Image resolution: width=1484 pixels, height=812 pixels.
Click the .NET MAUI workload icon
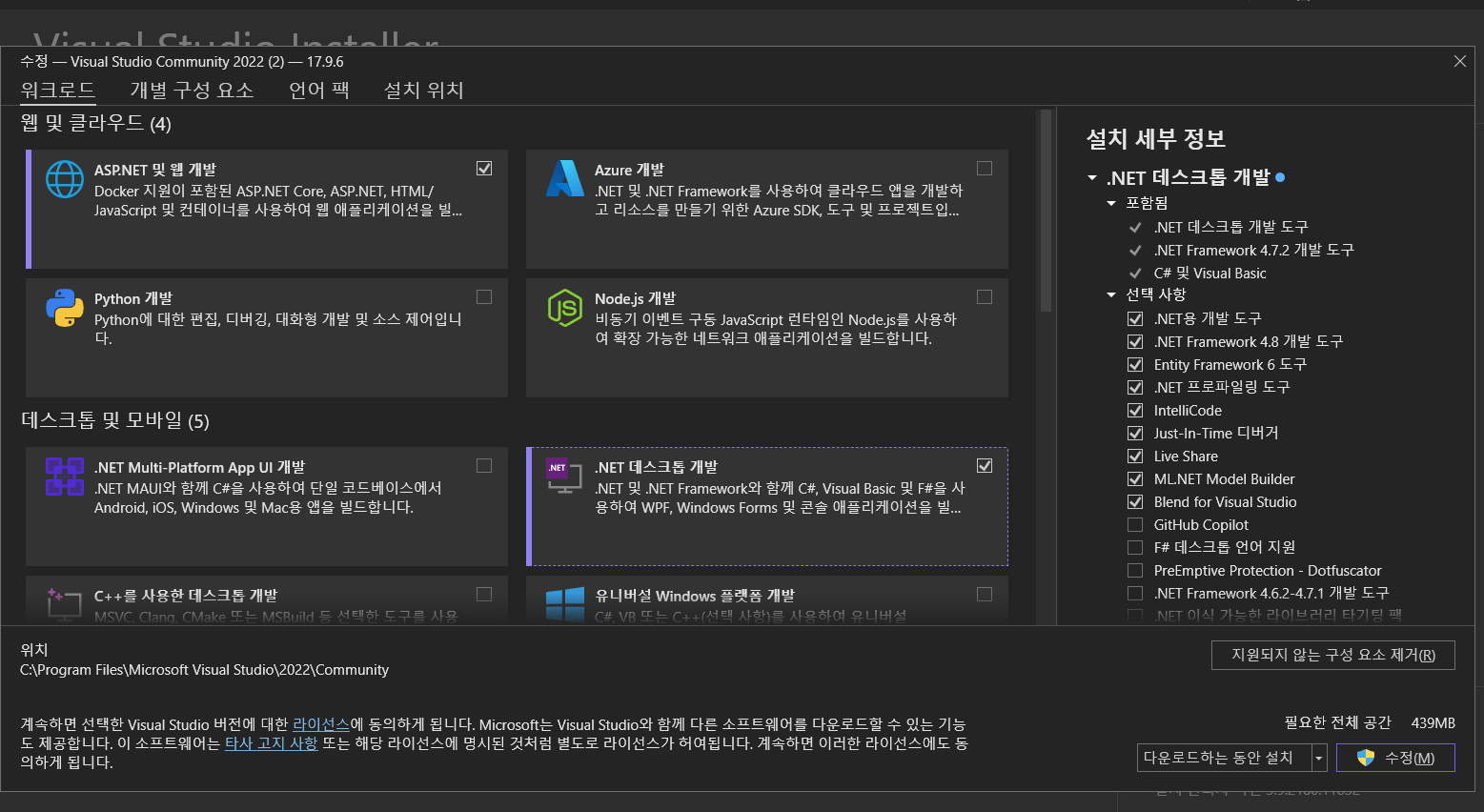(65, 477)
